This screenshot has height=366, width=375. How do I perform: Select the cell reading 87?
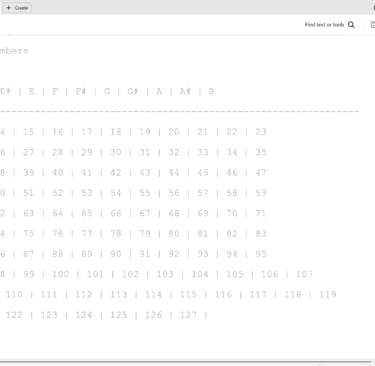pyautogui.click(x=29, y=254)
